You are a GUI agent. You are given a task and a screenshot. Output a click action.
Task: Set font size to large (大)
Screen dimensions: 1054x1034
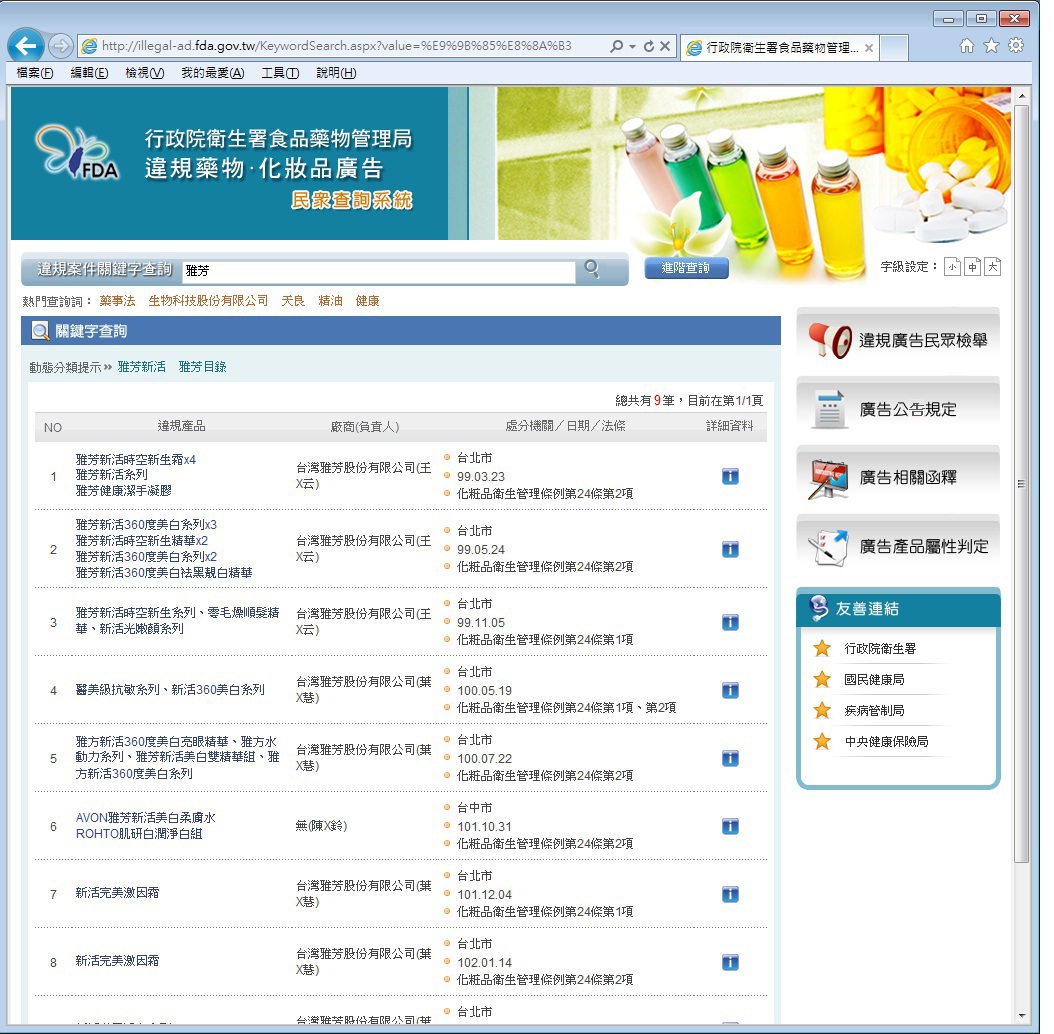pyautogui.click(x=993, y=267)
